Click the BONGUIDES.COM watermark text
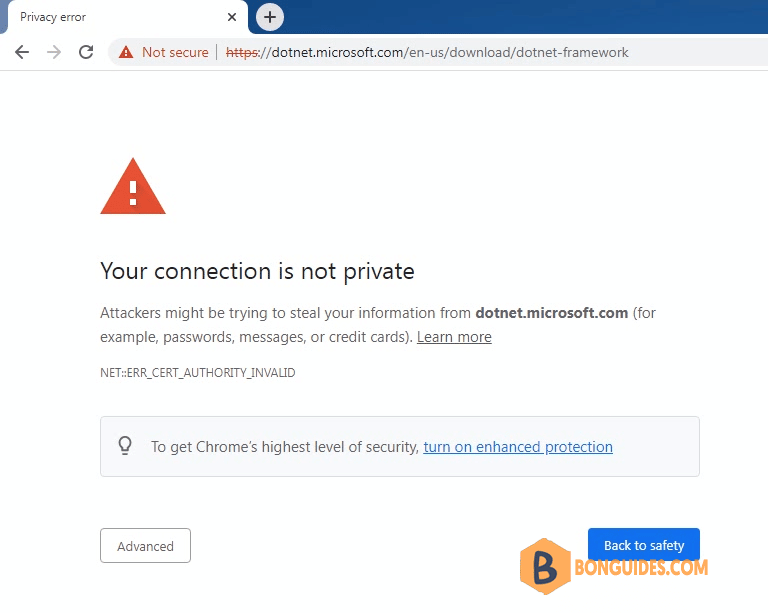769x613 pixels. point(641,567)
